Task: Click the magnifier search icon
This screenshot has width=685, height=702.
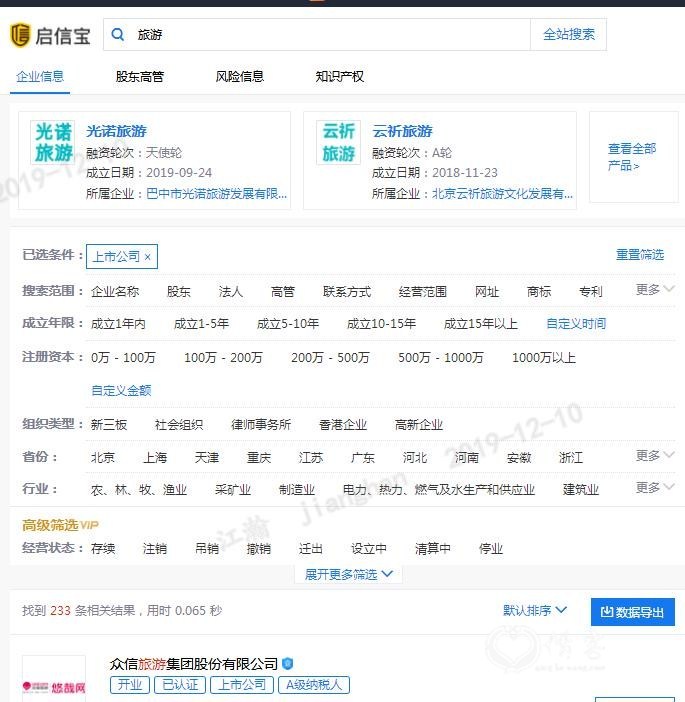Action: pos(117,34)
